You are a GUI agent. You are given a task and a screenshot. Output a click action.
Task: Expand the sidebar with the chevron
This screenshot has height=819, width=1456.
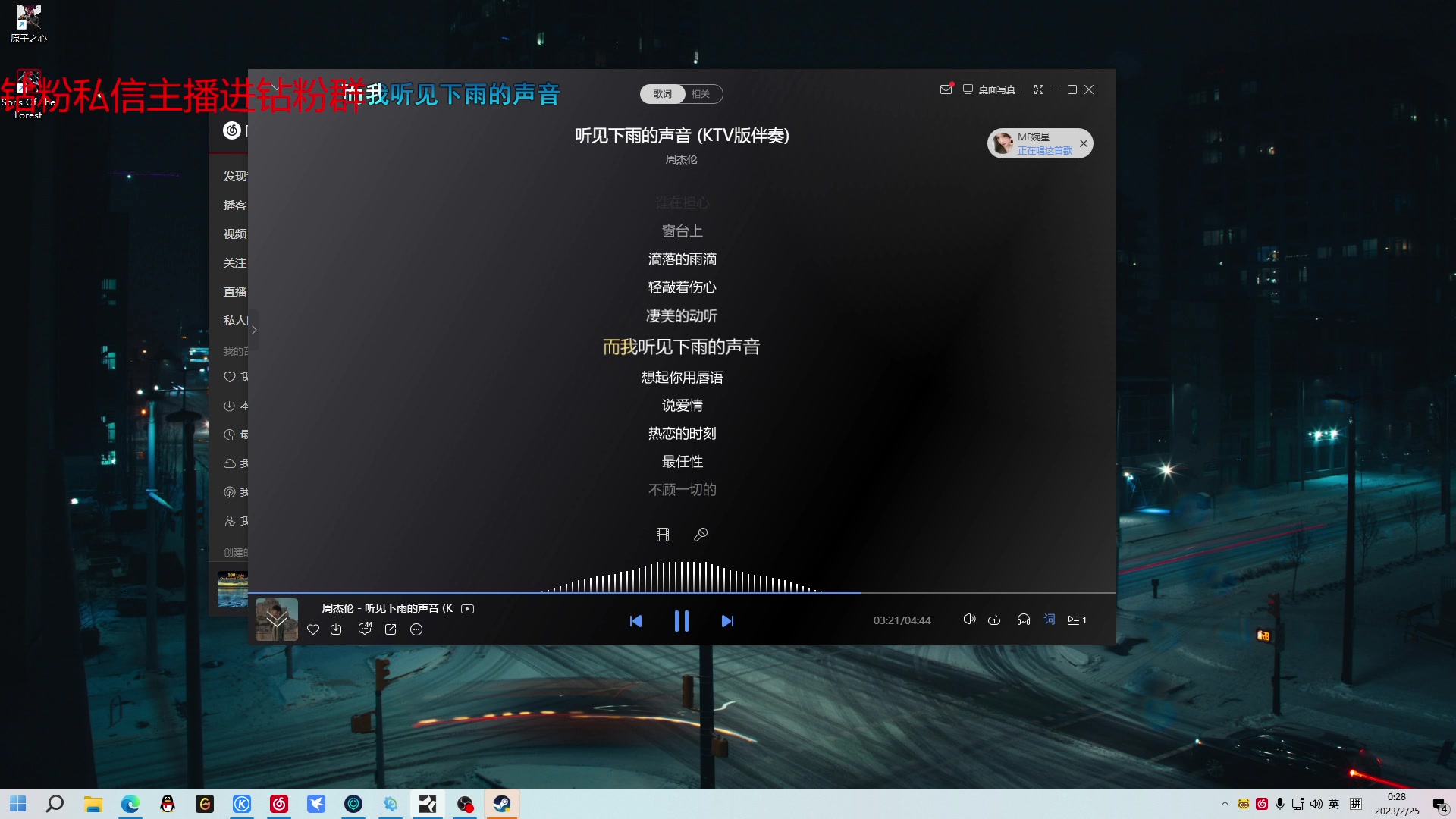pos(255,330)
